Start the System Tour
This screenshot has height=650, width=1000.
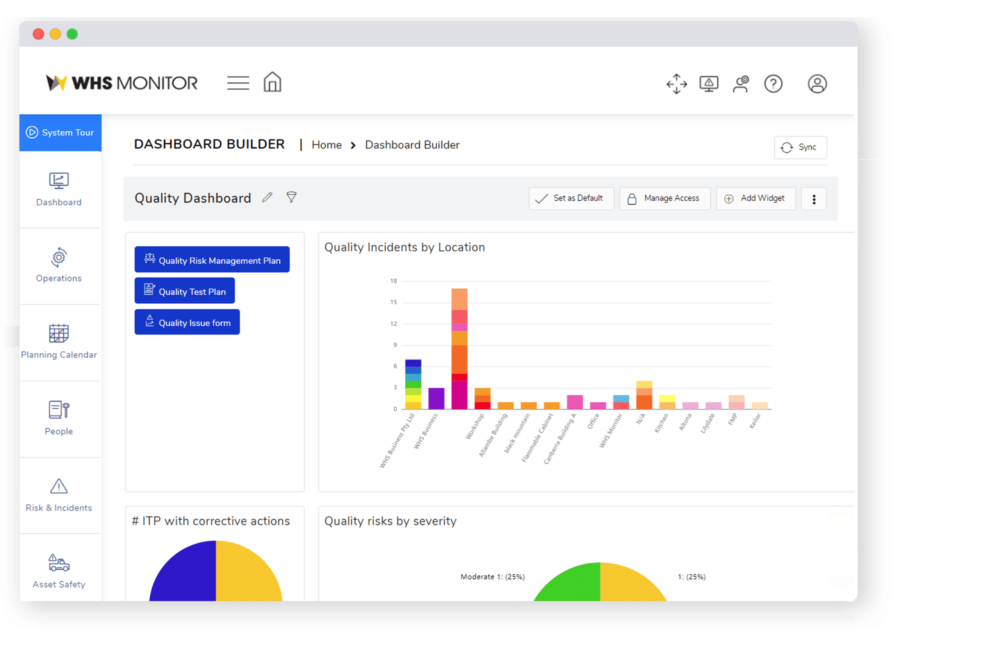(60, 131)
